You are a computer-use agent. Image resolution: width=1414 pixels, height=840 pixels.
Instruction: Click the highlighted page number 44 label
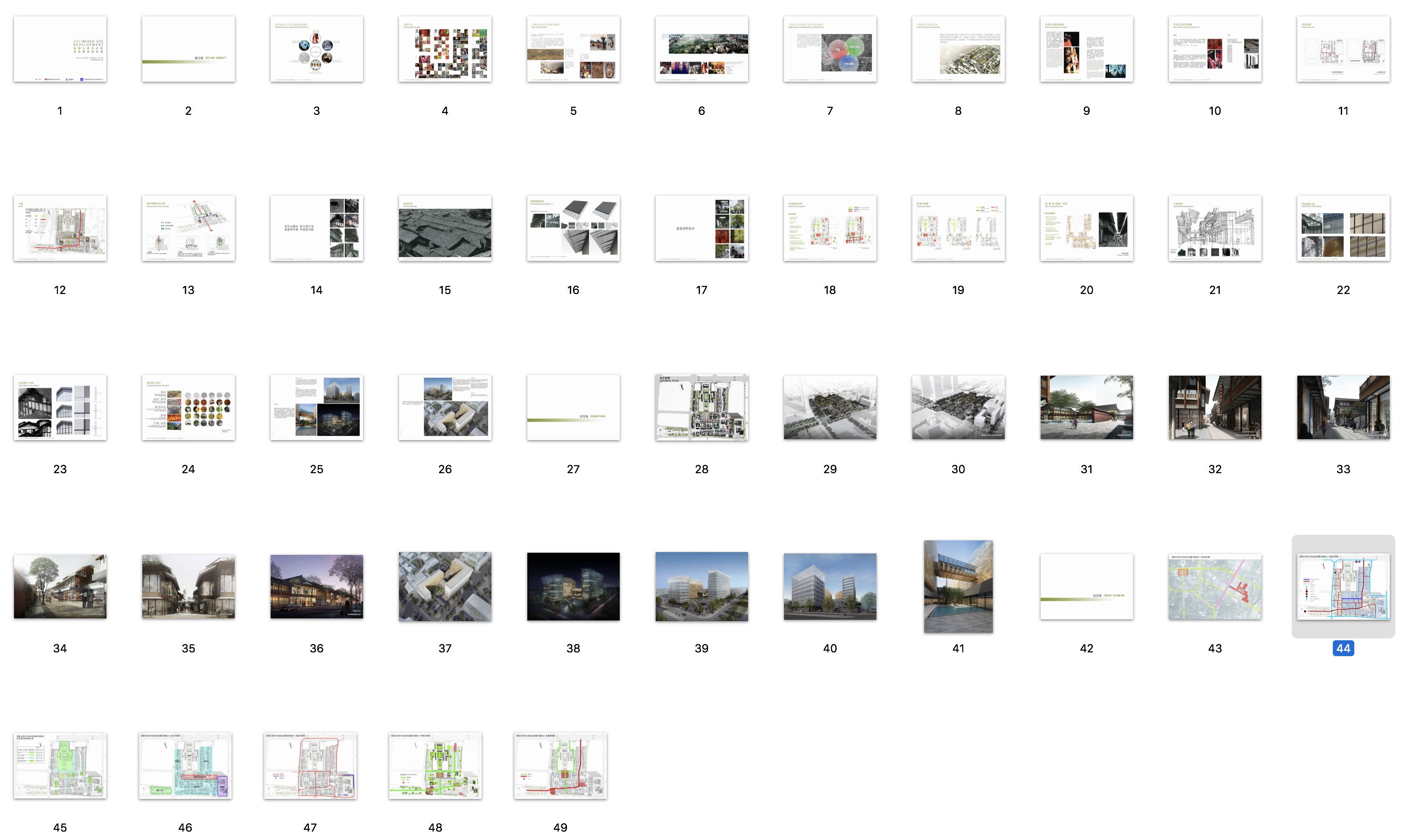1343,648
